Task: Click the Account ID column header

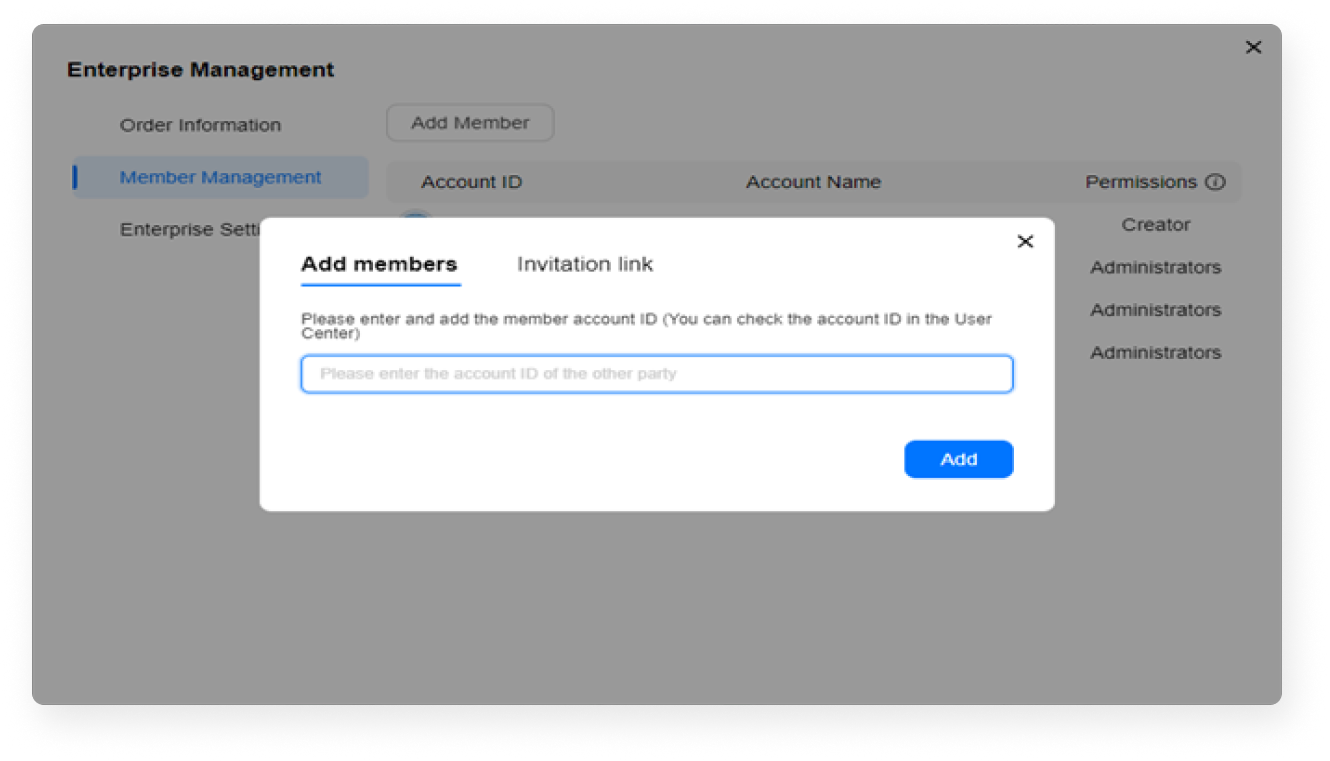Action: tap(471, 182)
